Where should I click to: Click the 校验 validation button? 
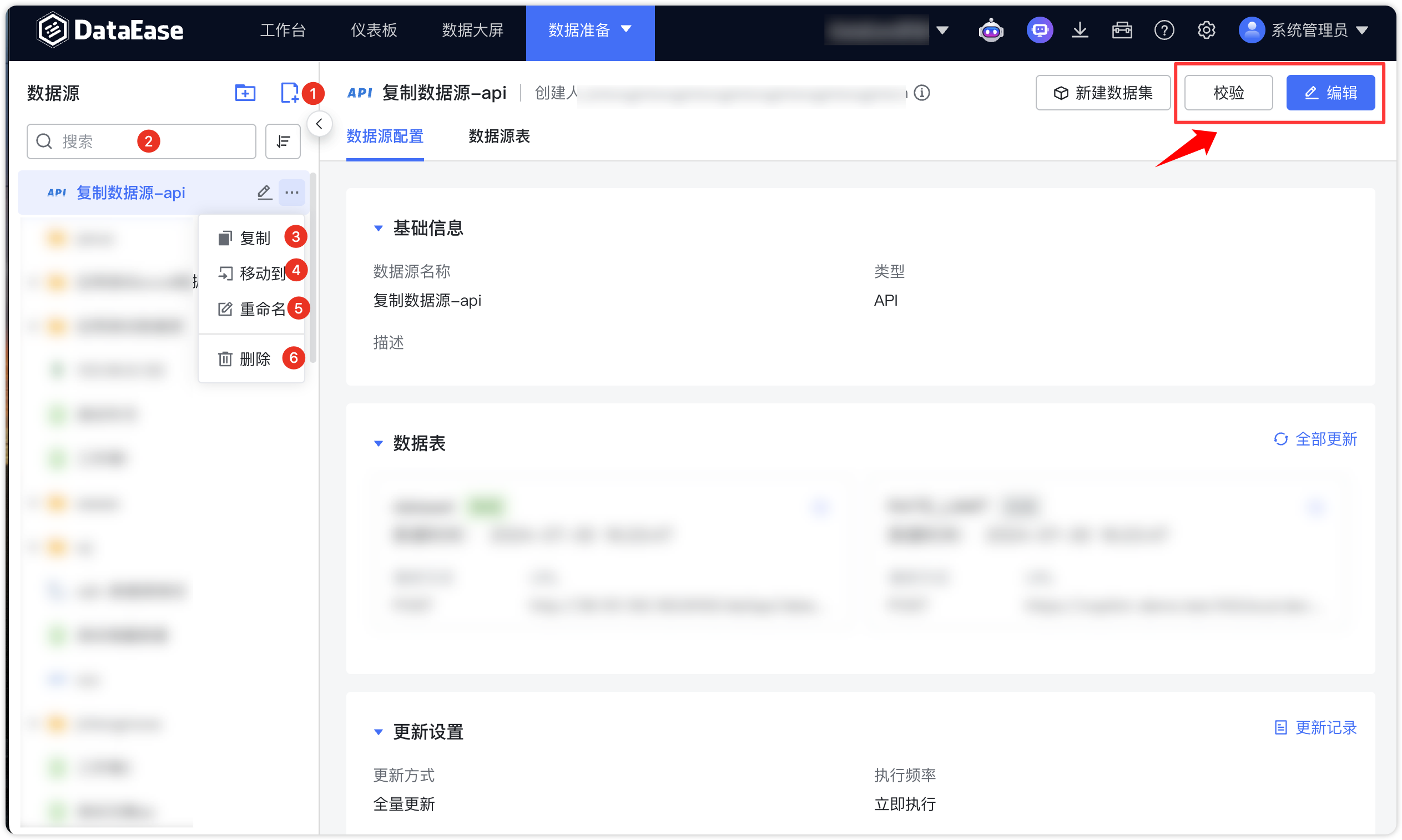coord(1228,92)
